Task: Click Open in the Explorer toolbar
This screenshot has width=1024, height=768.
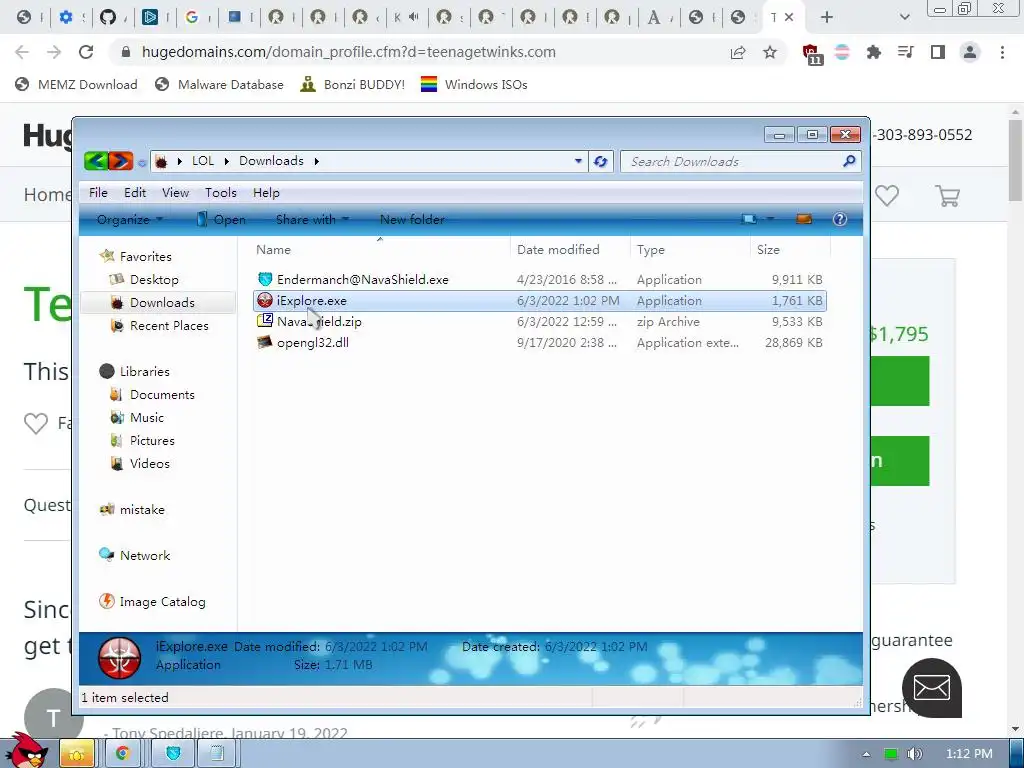Action: tap(221, 219)
